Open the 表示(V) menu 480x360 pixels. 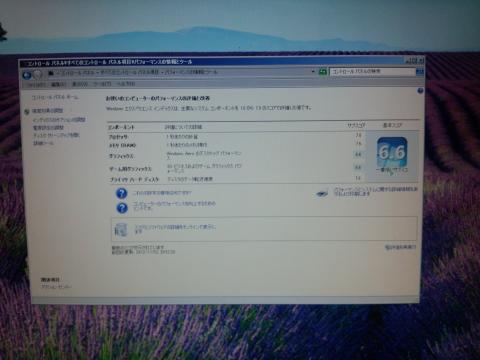point(79,84)
